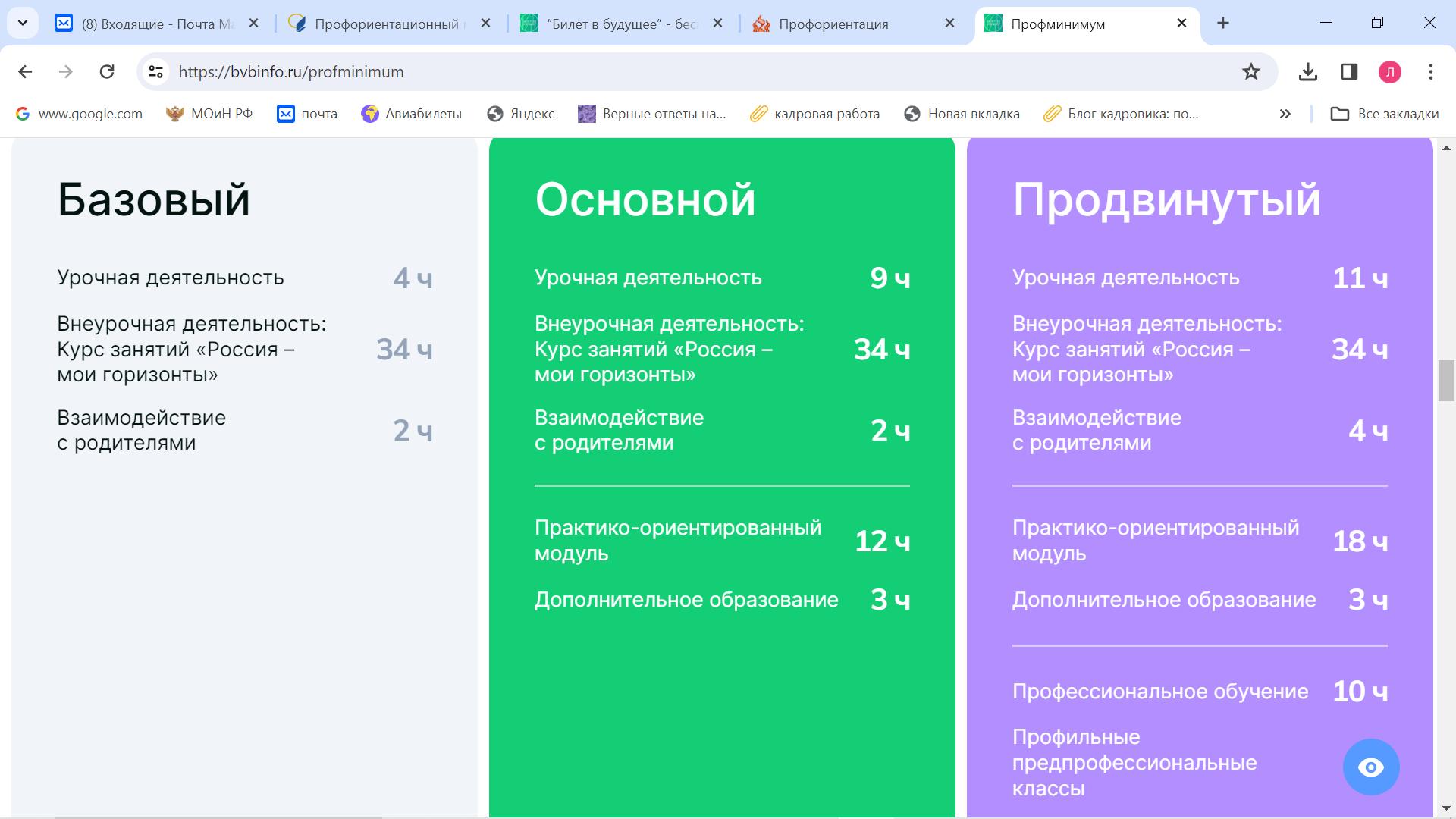This screenshot has width=1456, height=819.
Task: Click the Базовый heading
Action: click(154, 199)
